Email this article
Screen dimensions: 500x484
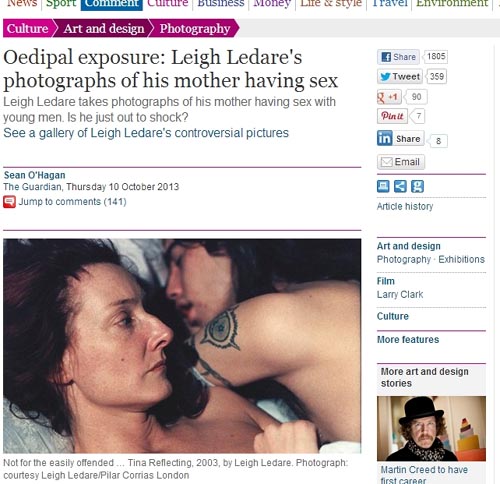[x=401, y=162]
